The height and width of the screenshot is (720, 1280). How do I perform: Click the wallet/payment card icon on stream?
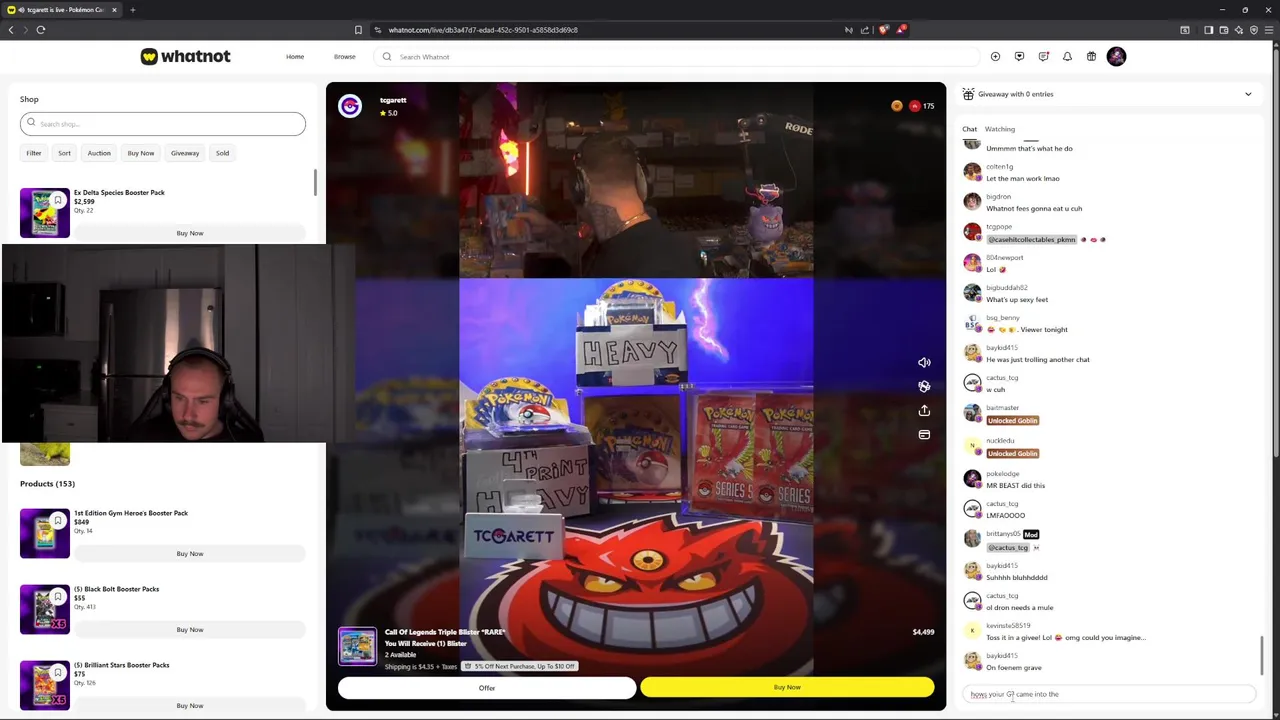pyautogui.click(x=924, y=435)
